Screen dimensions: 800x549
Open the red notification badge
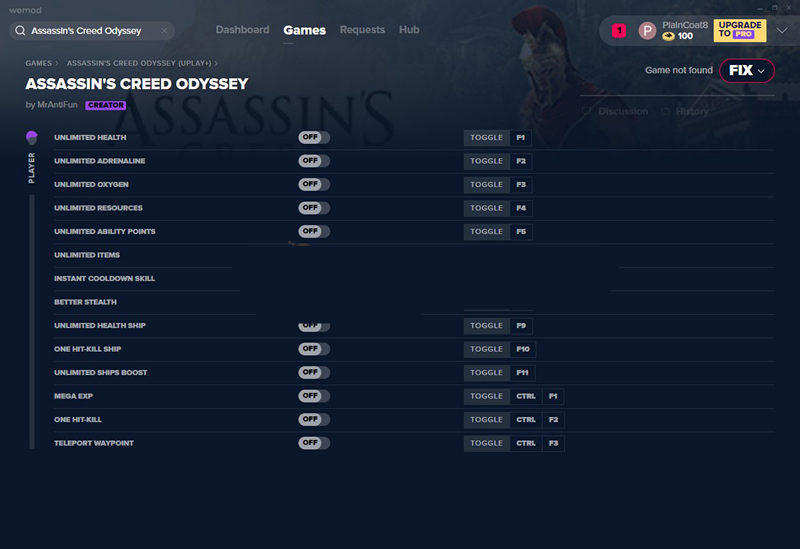pyautogui.click(x=619, y=31)
